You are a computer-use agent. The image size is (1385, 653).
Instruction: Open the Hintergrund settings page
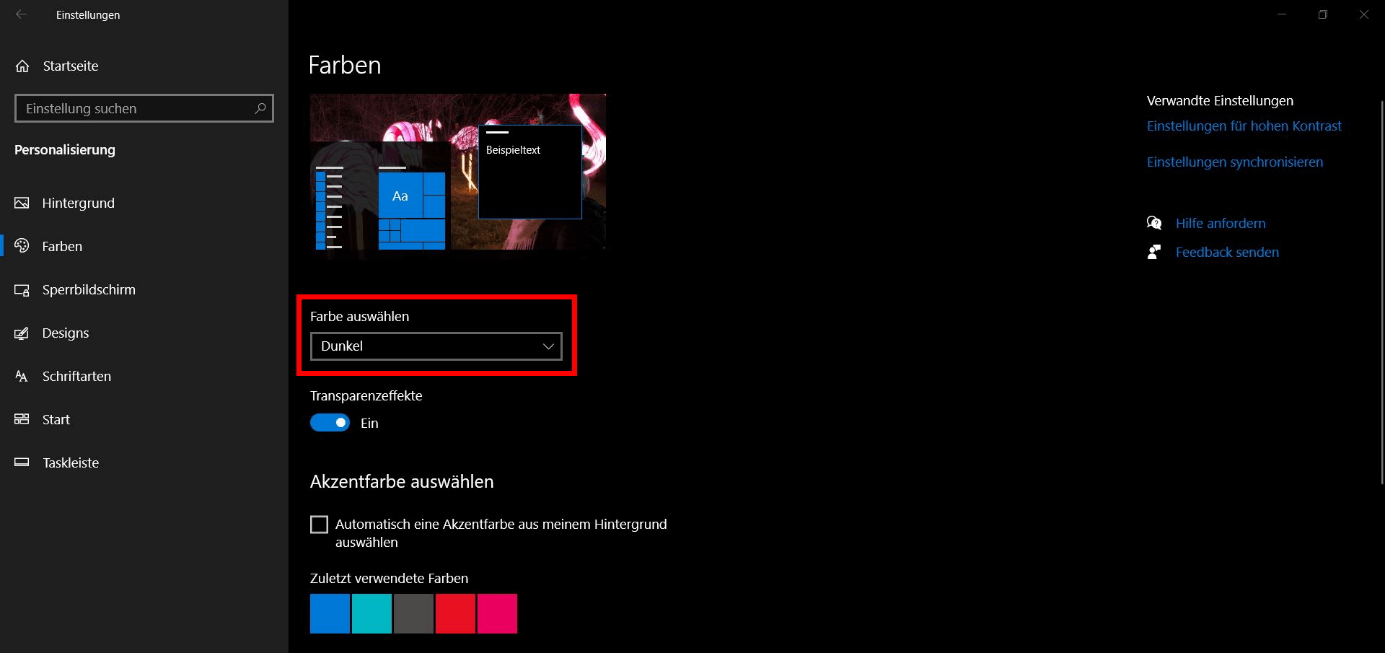pos(144,203)
